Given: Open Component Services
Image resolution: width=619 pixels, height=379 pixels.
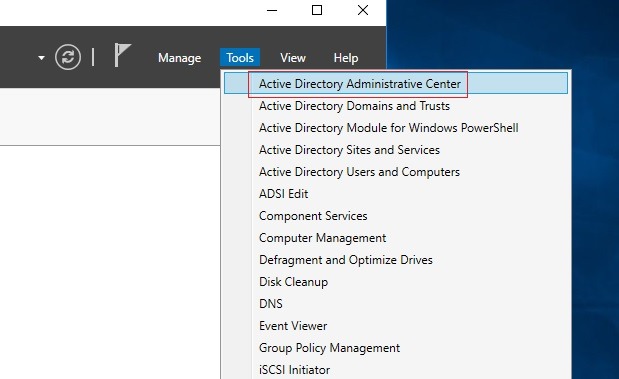Looking at the screenshot, I should tap(396, 216).
